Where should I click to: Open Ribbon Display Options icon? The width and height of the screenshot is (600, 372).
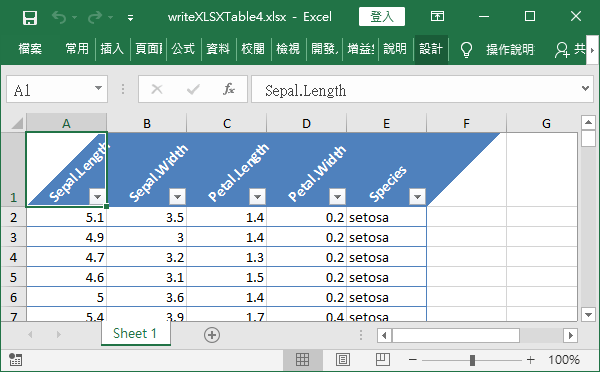(x=437, y=16)
